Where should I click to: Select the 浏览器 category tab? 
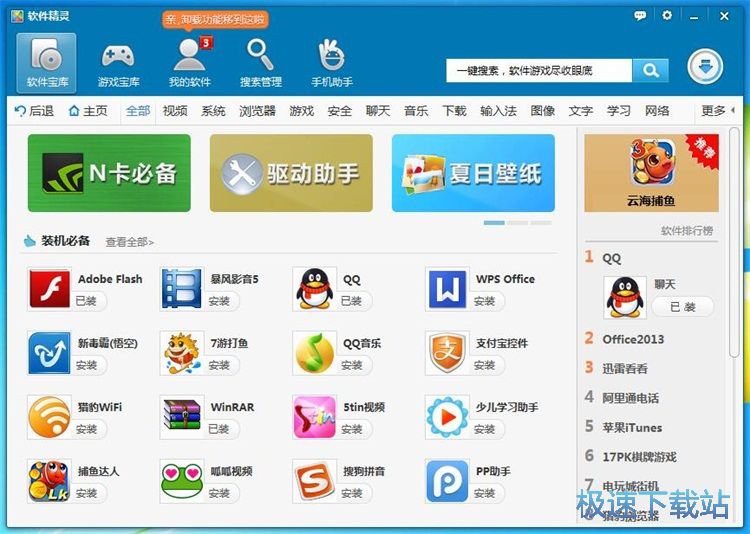click(257, 111)
